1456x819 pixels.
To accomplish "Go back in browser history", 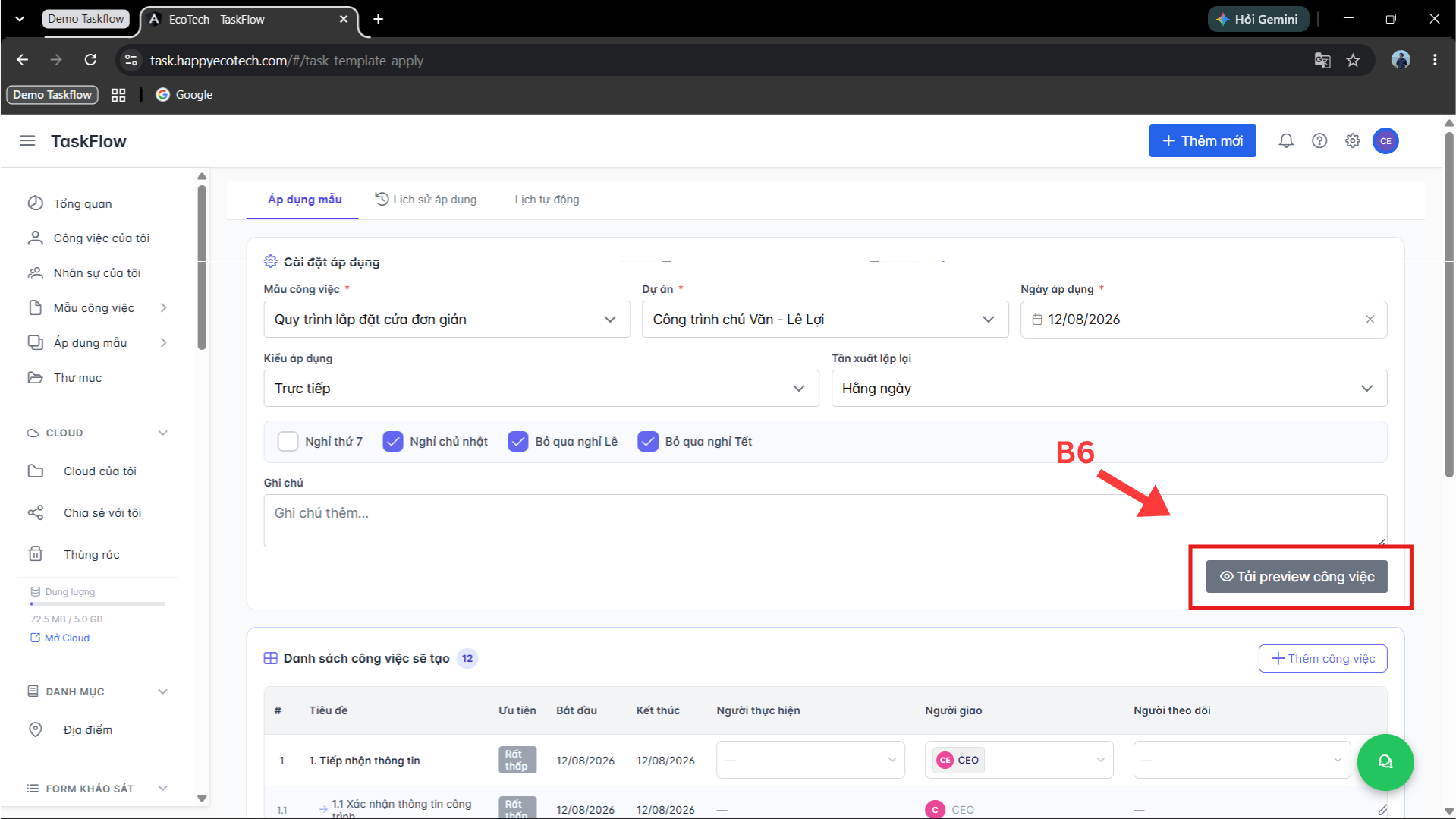I will point(23,60).
